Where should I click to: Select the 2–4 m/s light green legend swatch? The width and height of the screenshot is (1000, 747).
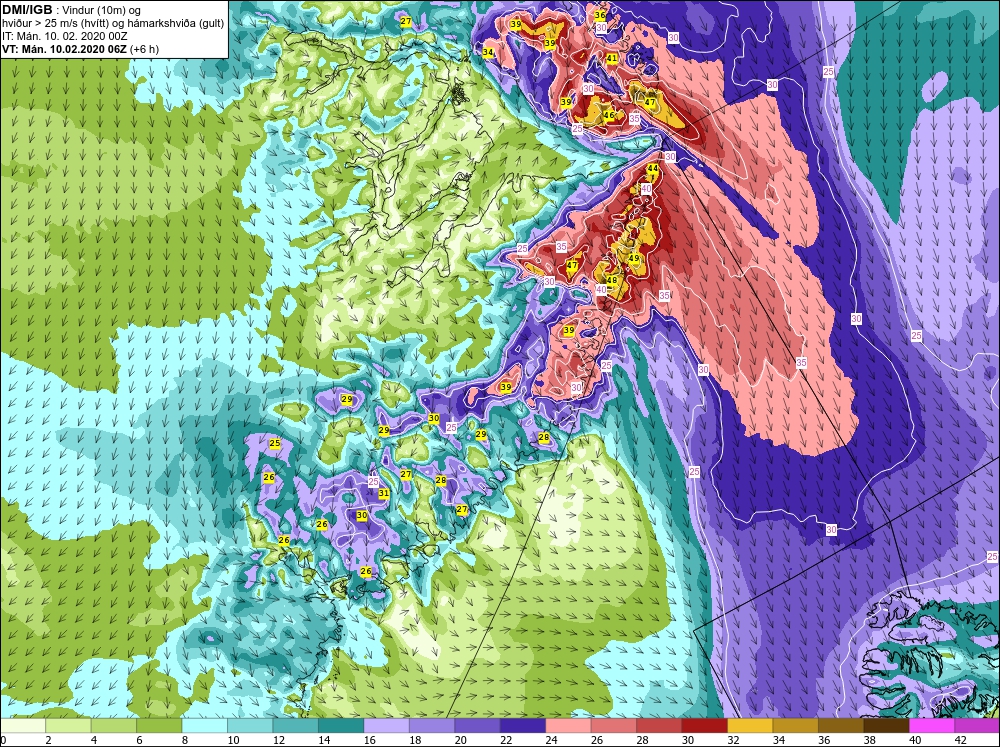[68, 726]
